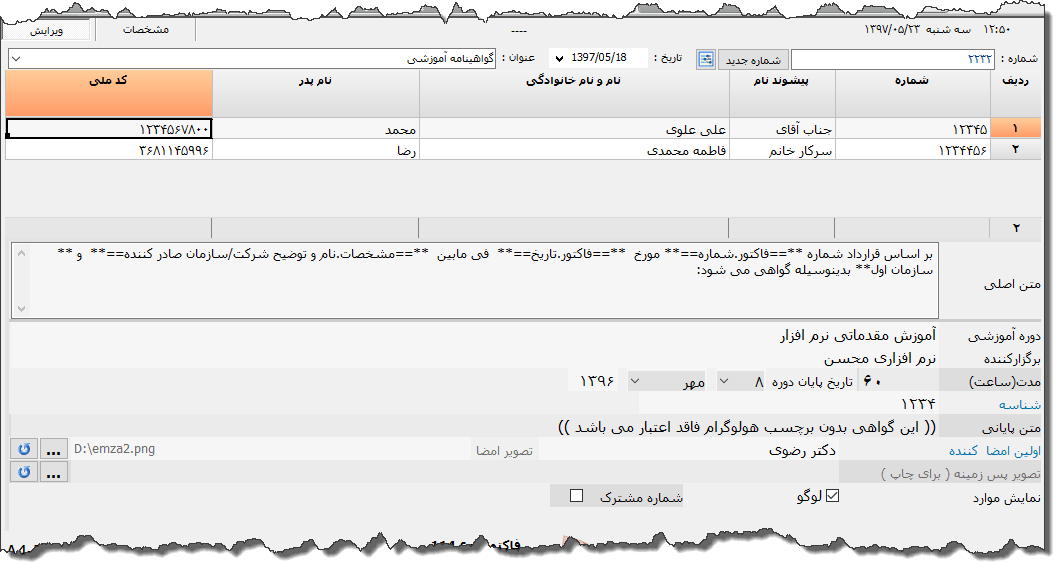Click the متن اصلی scrollbar up arrow
The height and width of the screenshot is (563, 1053).
pos(21,253)
